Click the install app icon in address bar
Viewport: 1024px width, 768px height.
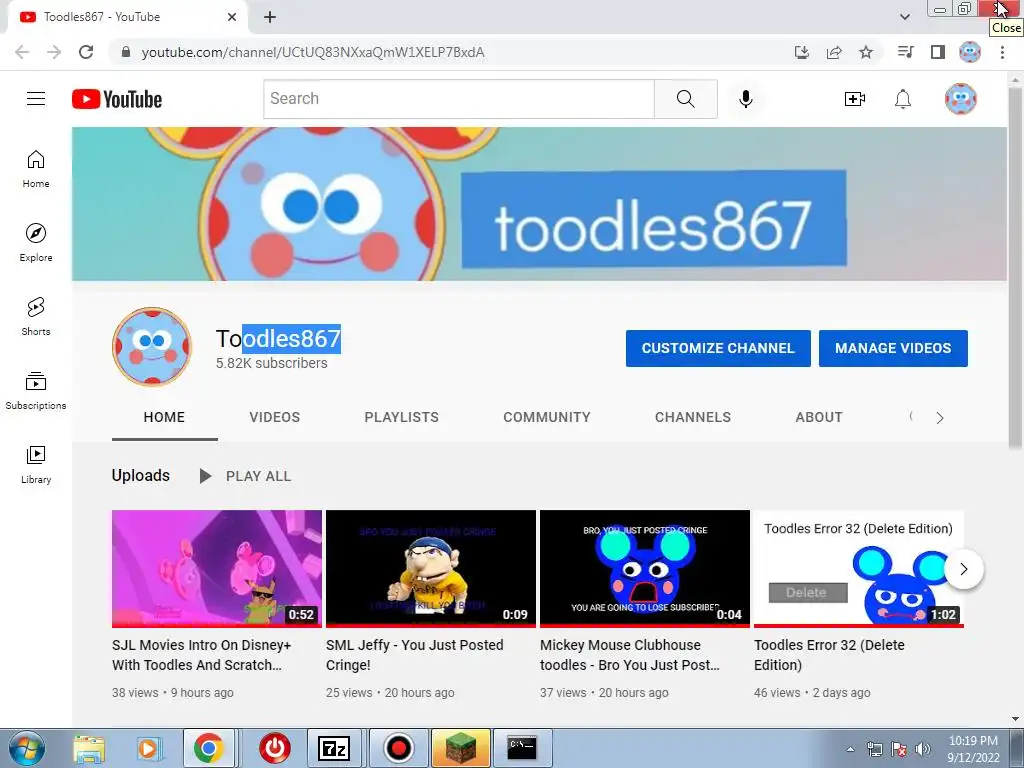click(802, 52)
